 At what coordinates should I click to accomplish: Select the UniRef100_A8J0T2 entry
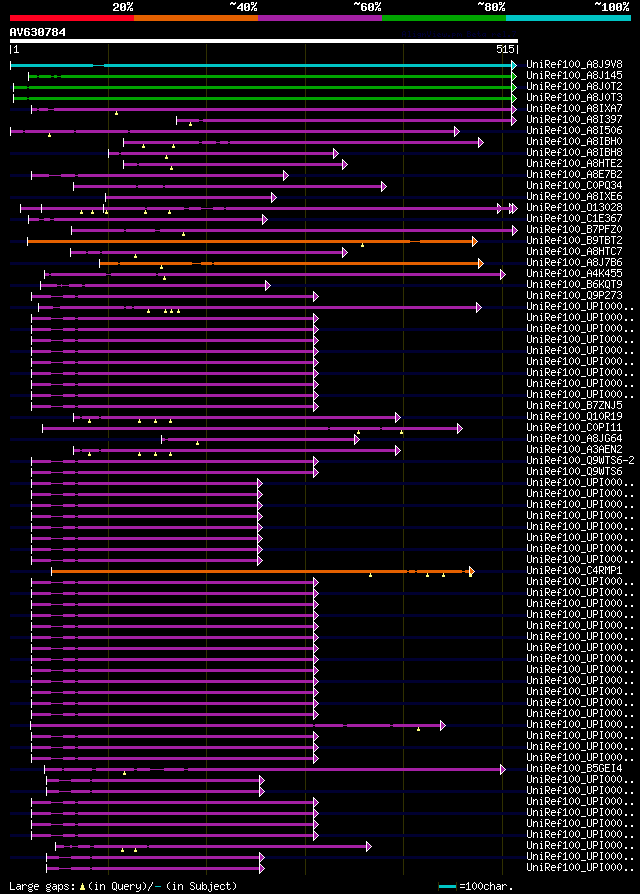(x=574, y=87)
